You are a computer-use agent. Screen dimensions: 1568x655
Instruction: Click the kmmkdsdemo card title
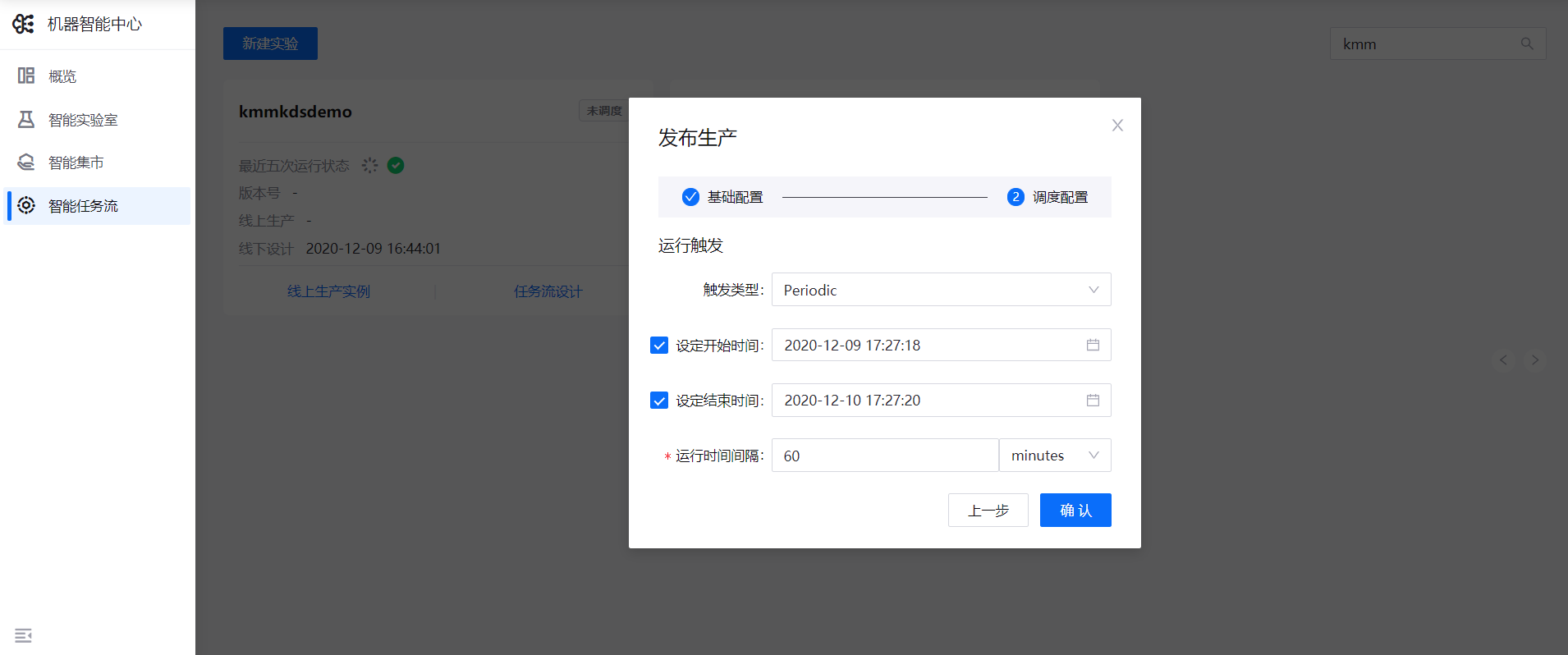coord(296,112)
